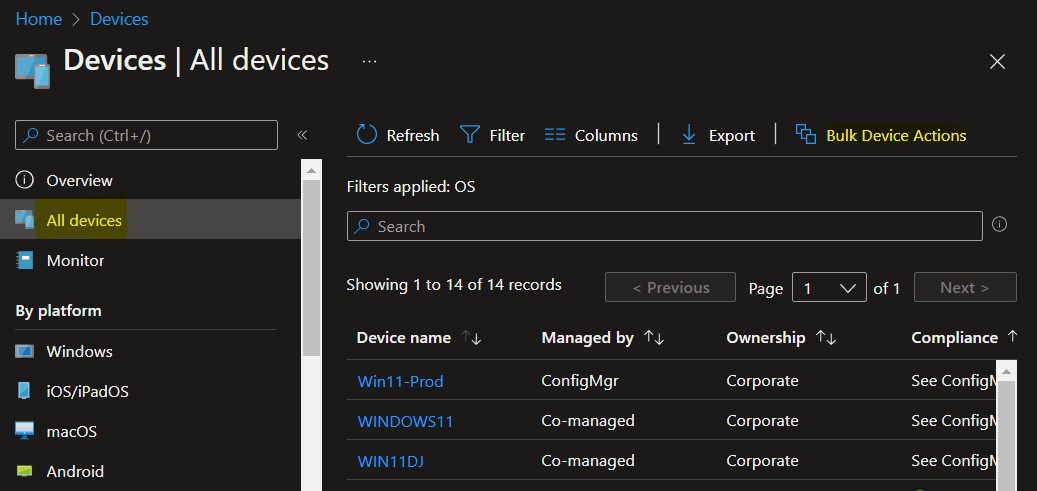Sort by Ownership column arrows
The width and height of the screenshot is (1037, 491).
(x=826, y=337)
